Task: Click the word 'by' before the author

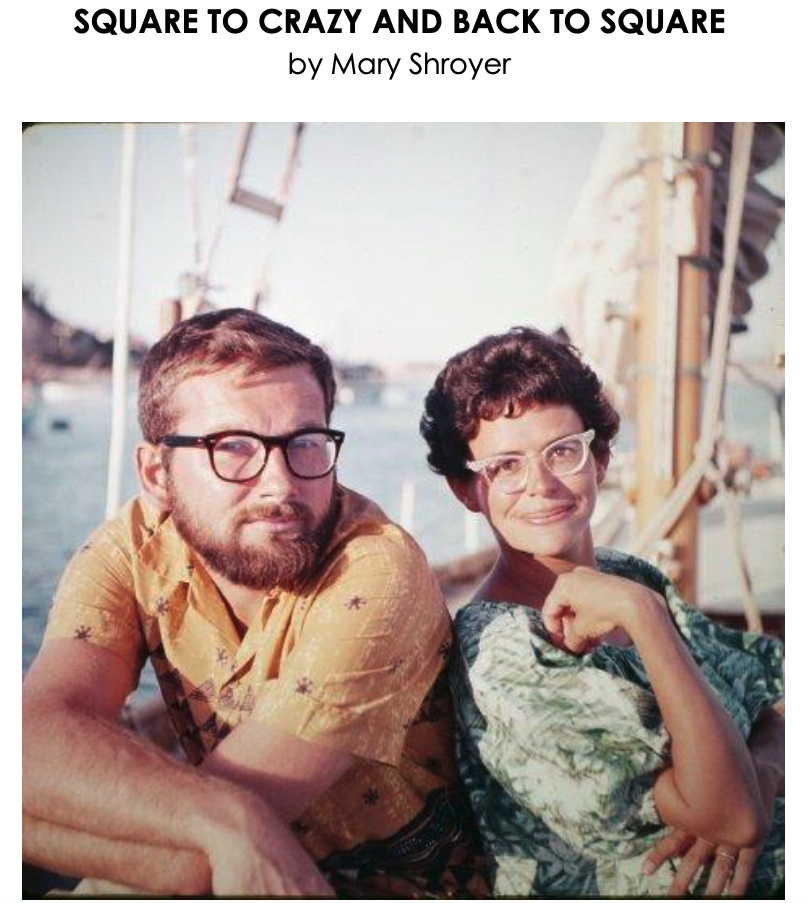Action: [x=305, y=65]
